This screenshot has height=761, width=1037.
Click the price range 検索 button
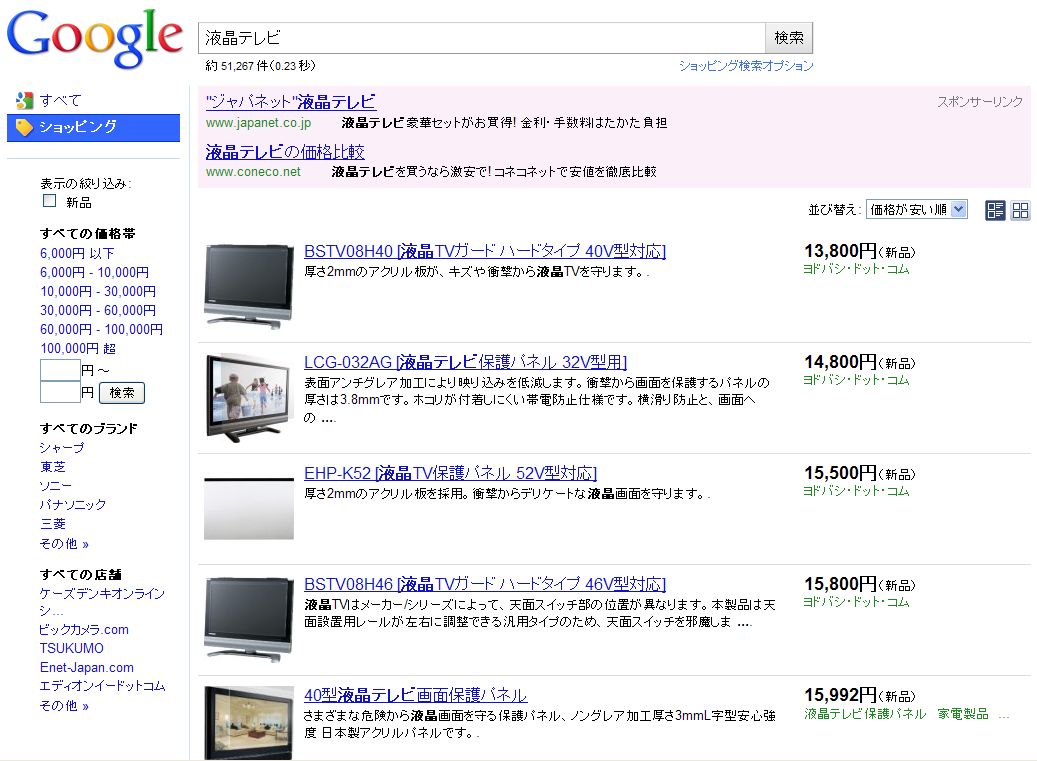122,393
